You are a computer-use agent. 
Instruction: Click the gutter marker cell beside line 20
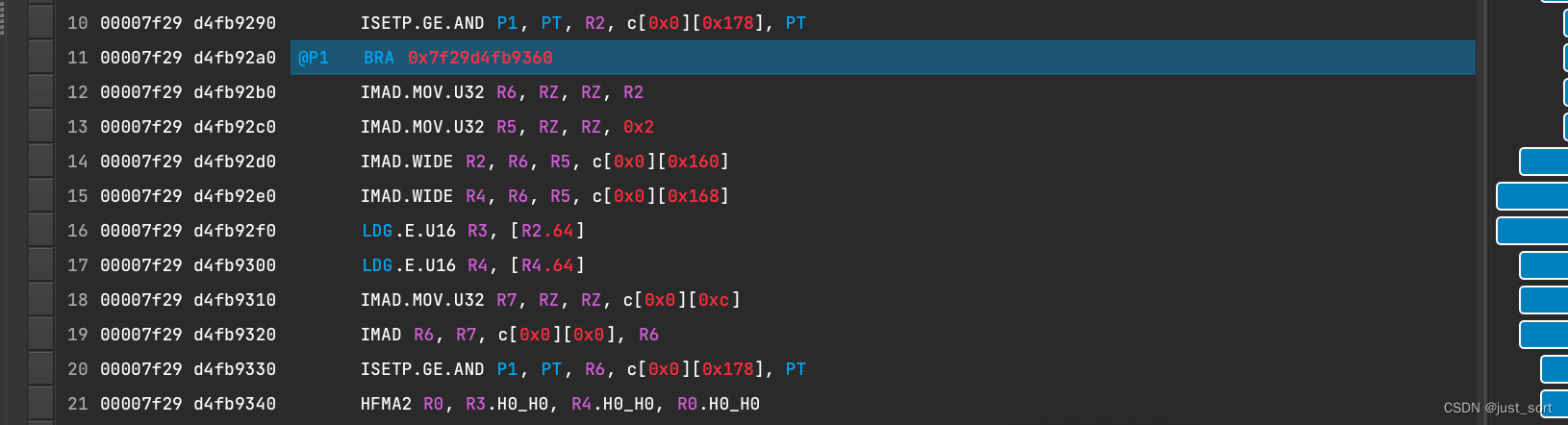click(40, 369)
